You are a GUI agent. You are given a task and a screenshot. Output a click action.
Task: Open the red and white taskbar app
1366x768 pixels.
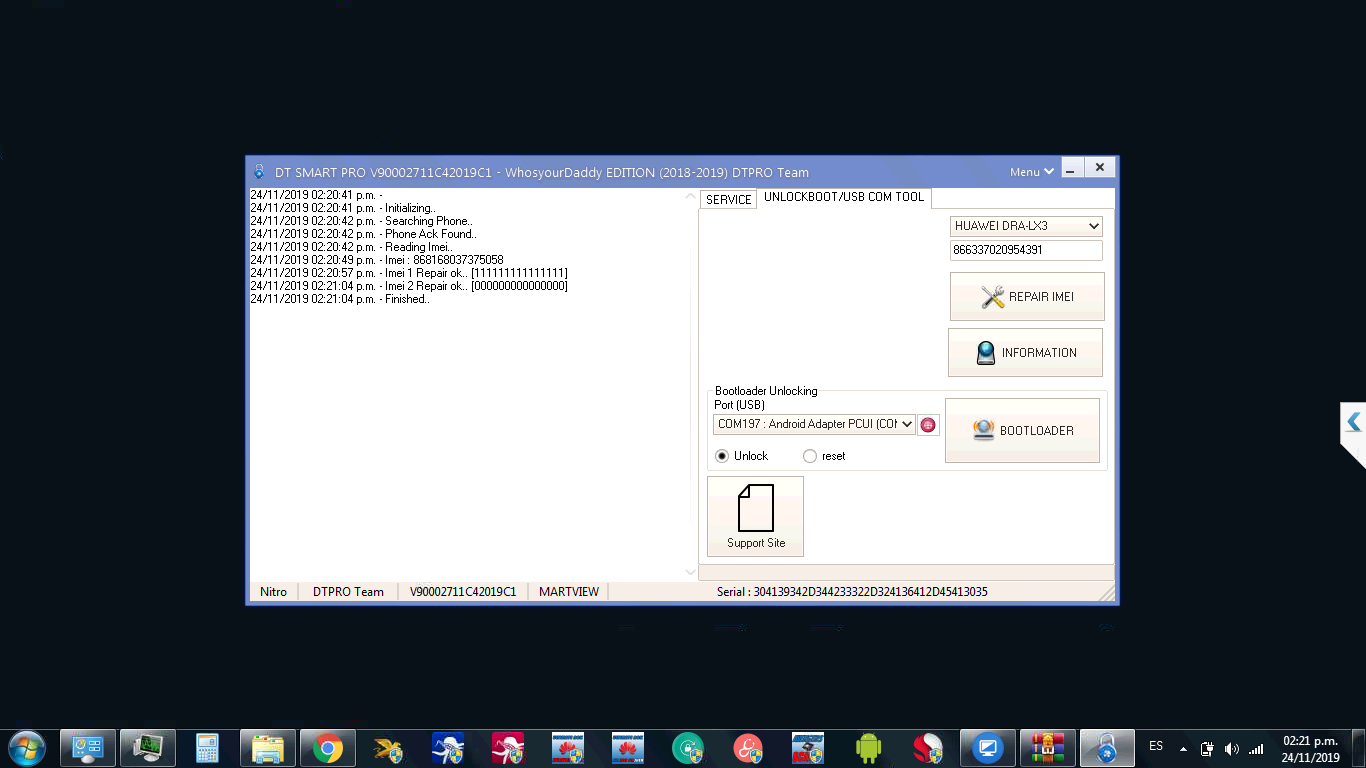tap(928, 748)
